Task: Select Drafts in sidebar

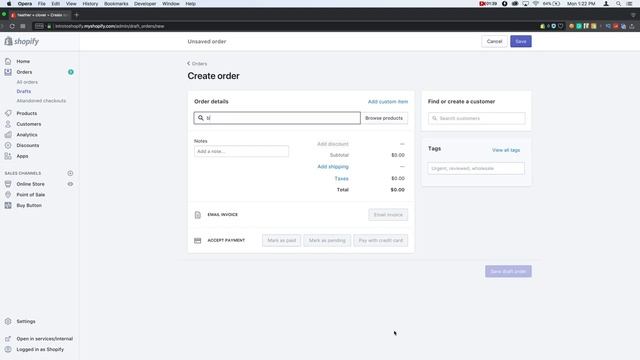Action: [24, 91]
